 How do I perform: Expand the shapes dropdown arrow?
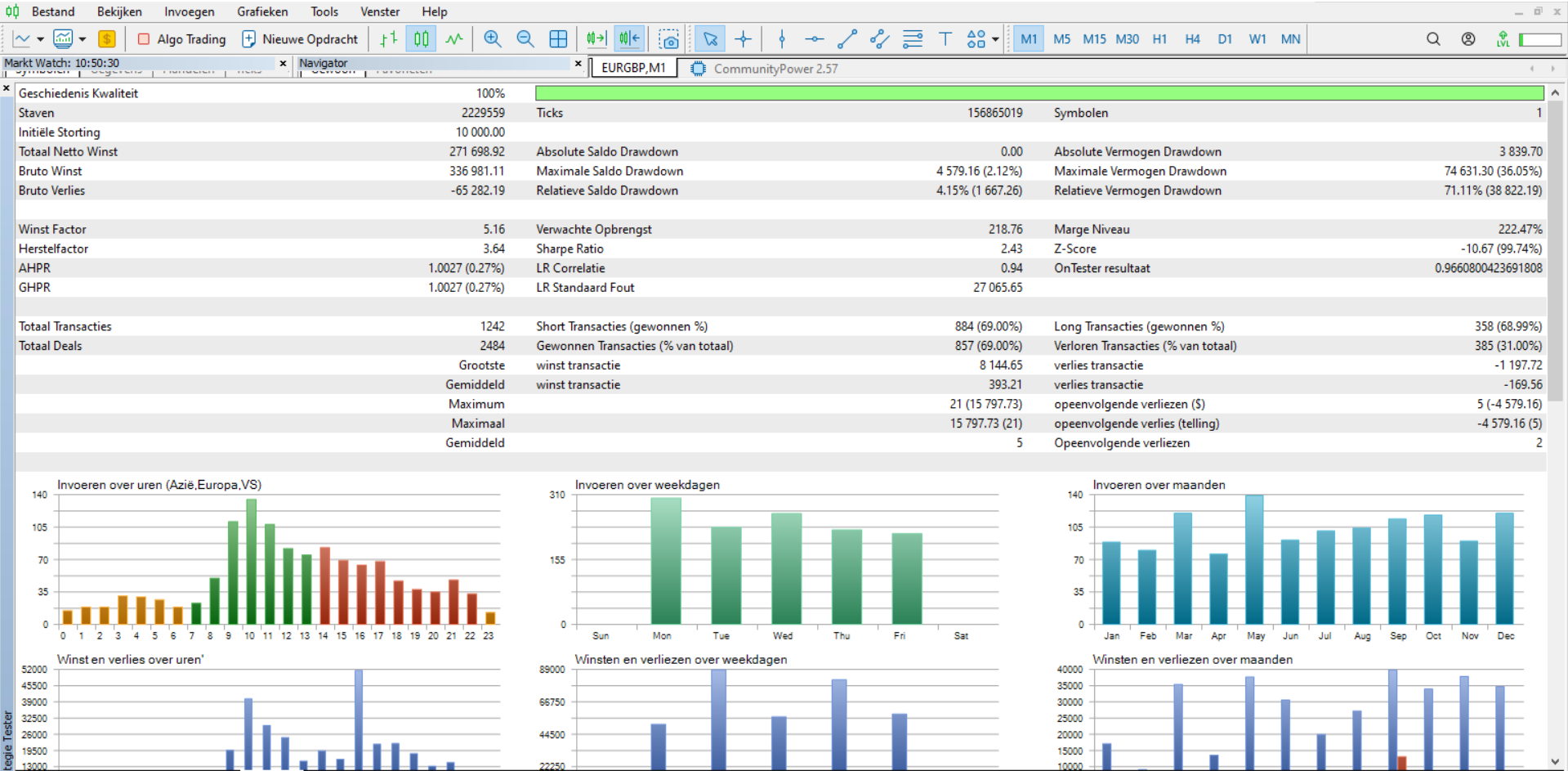pos(995,38)
